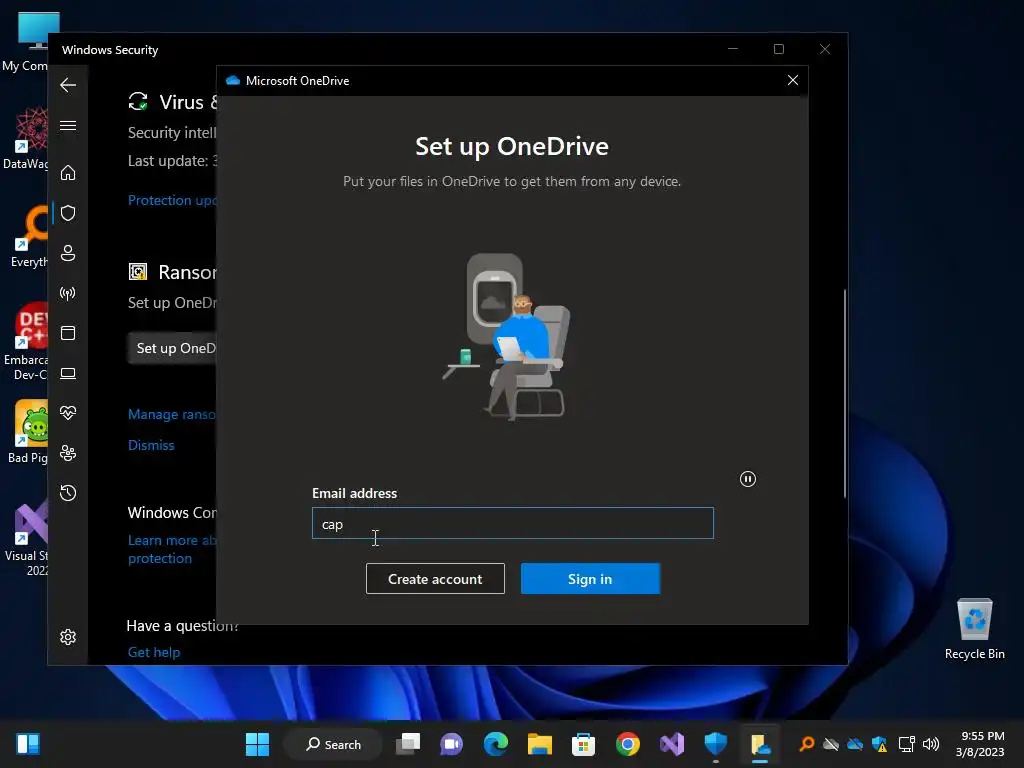This screenshot has width=1024, height=768.
Task: Maximize the Windows Security window
Action: tap(778, 49)
